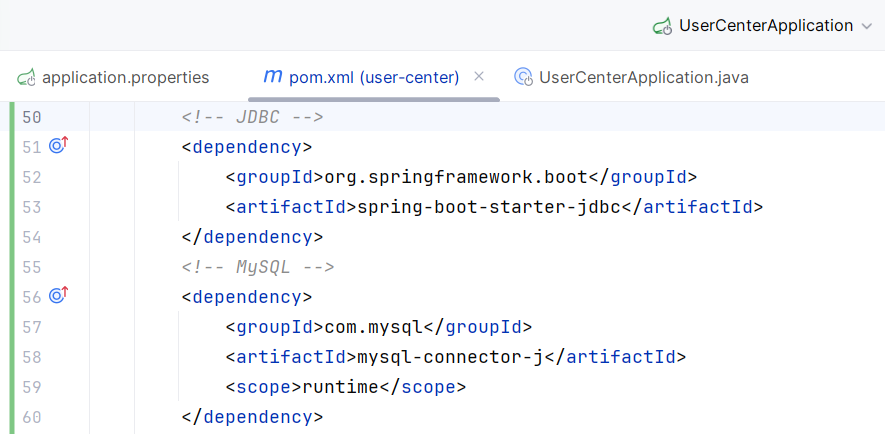Select the pom.xml (user-center) tab
The width and height of the screenshot is (885, 434).
coord(373,77)
